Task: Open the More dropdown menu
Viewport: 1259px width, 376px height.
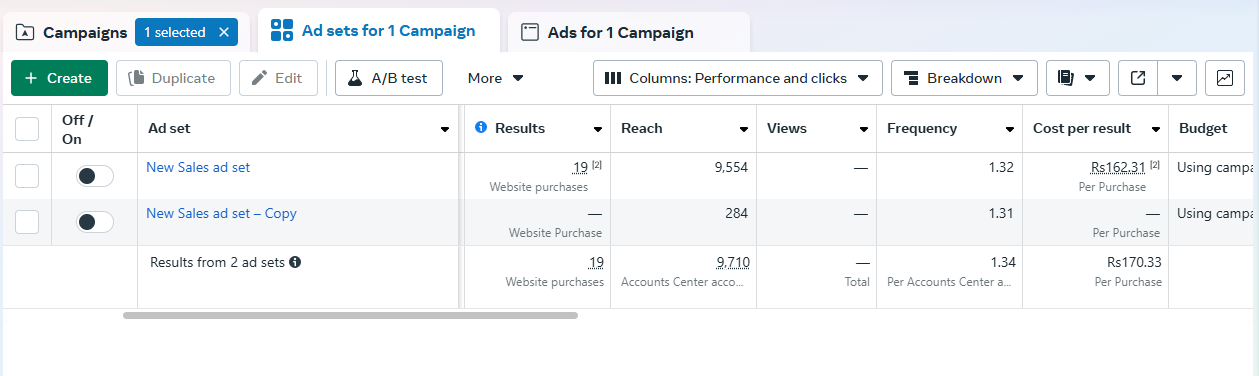Action: point(496,78)
